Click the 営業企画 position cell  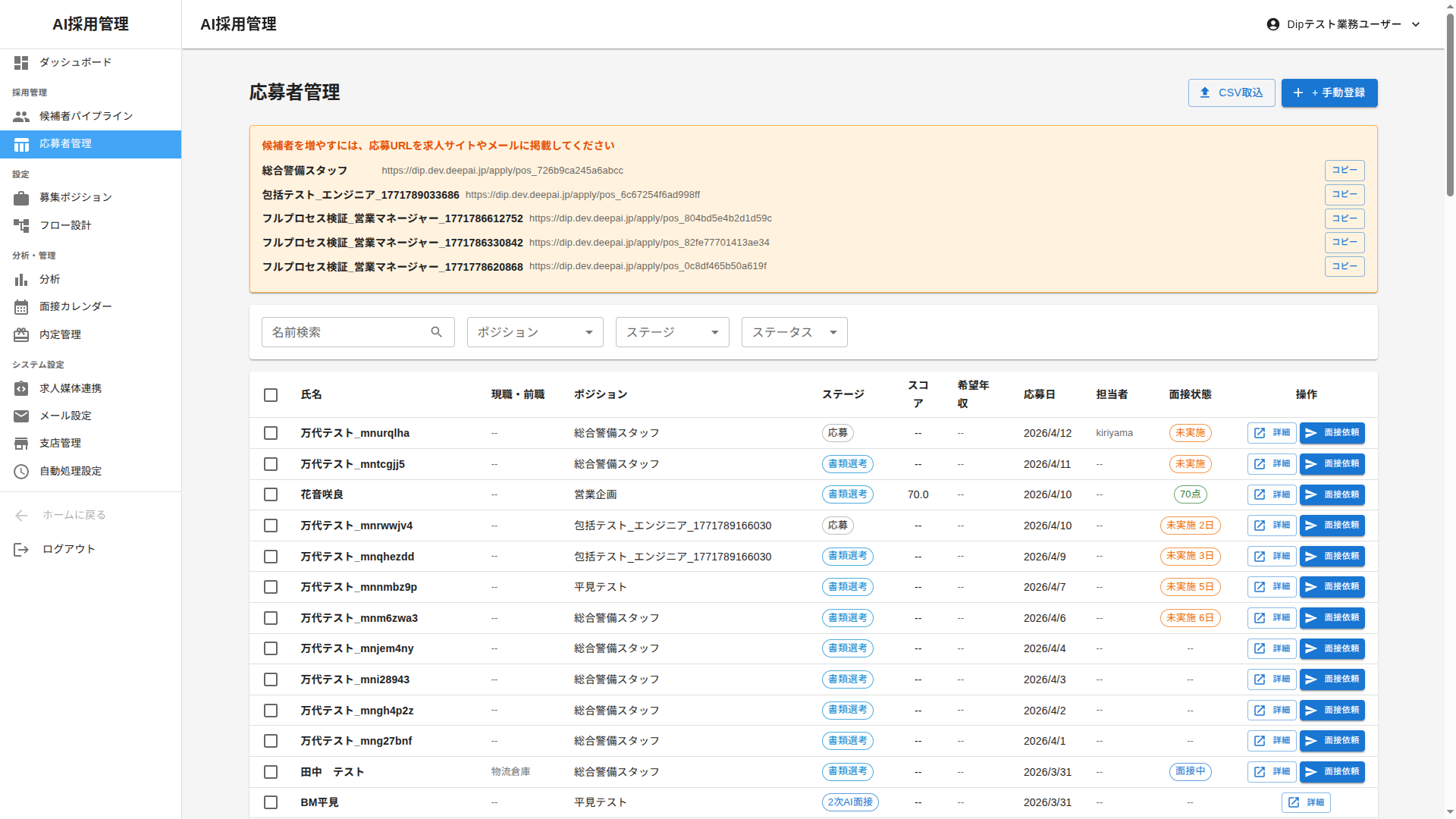(x=595, y=494)
